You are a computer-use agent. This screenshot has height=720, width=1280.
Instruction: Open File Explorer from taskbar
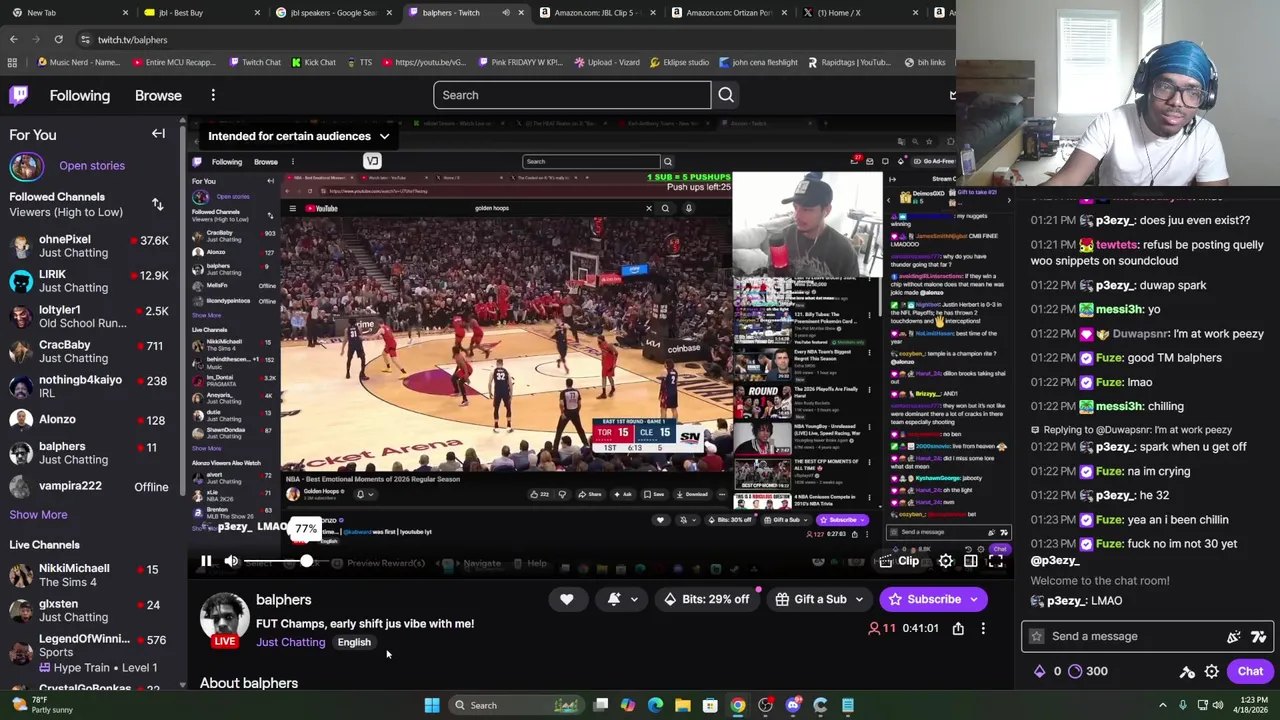click(x=682, y=705)
